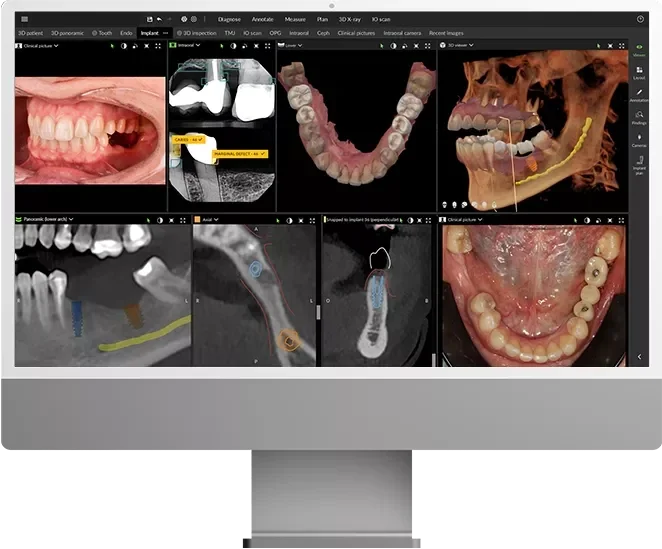Viewport: 662px width, 549px height.
Task: Maximize the 3D viewer pane
Action: click(622, 45)
